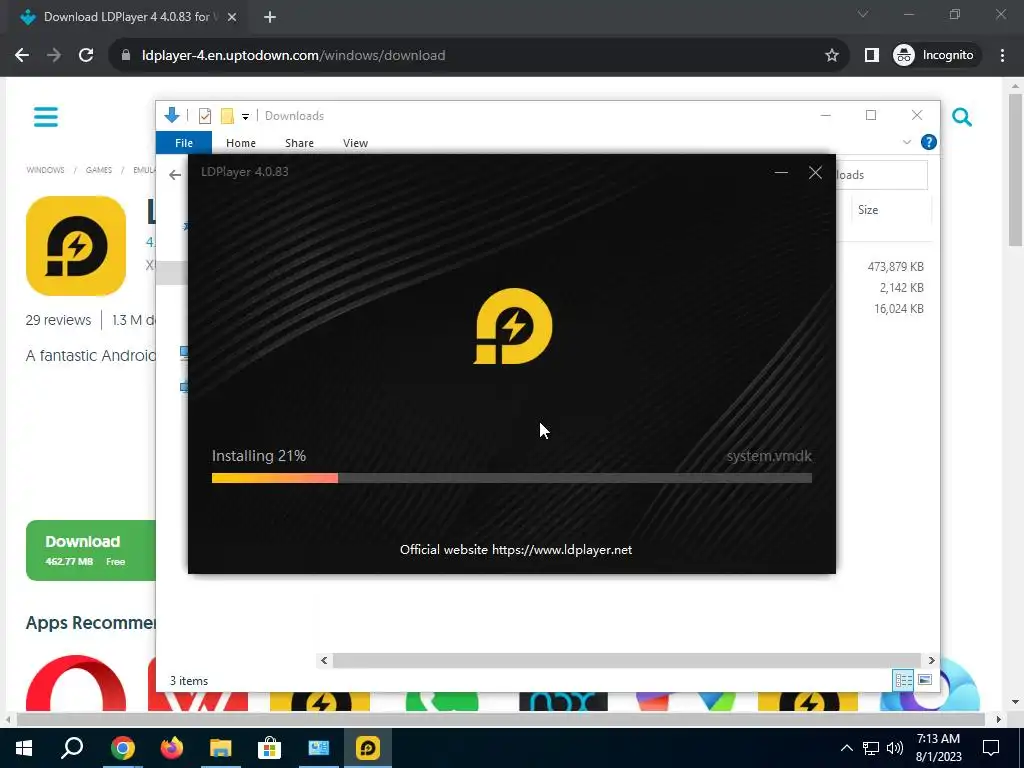Expand Customize Quick Access Toolbar dropdown

246,116
